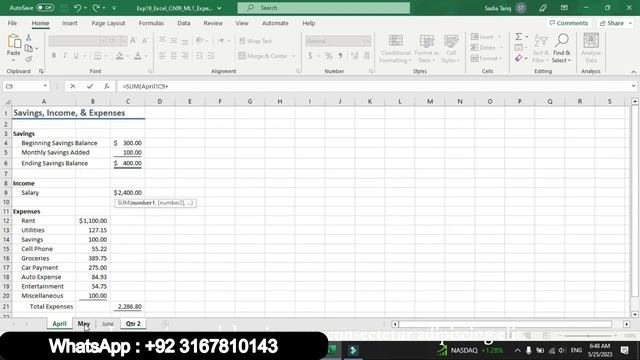Click the Borders icon
This screenshot has width=640, height=360.
98,56
